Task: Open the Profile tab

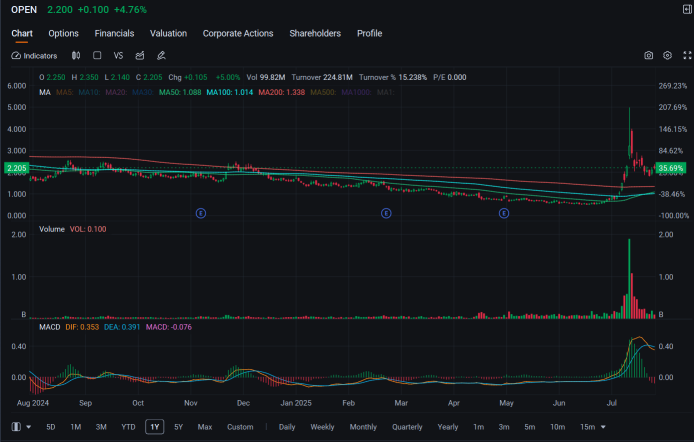Action: click(x=370, y=34)
